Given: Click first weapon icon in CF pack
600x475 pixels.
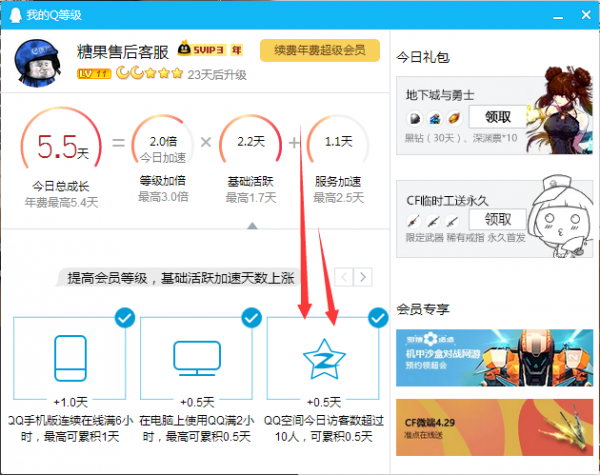Looking at the screenshot, I should click(x=414, y=221).
